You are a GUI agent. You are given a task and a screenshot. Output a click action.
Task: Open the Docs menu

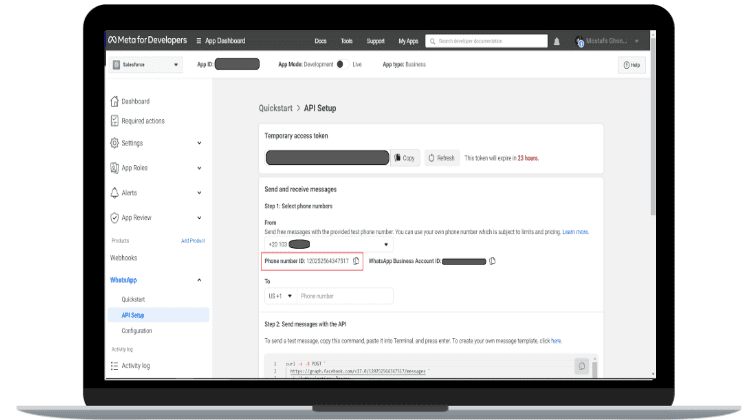pyautogui.click(x=320, y=41)
